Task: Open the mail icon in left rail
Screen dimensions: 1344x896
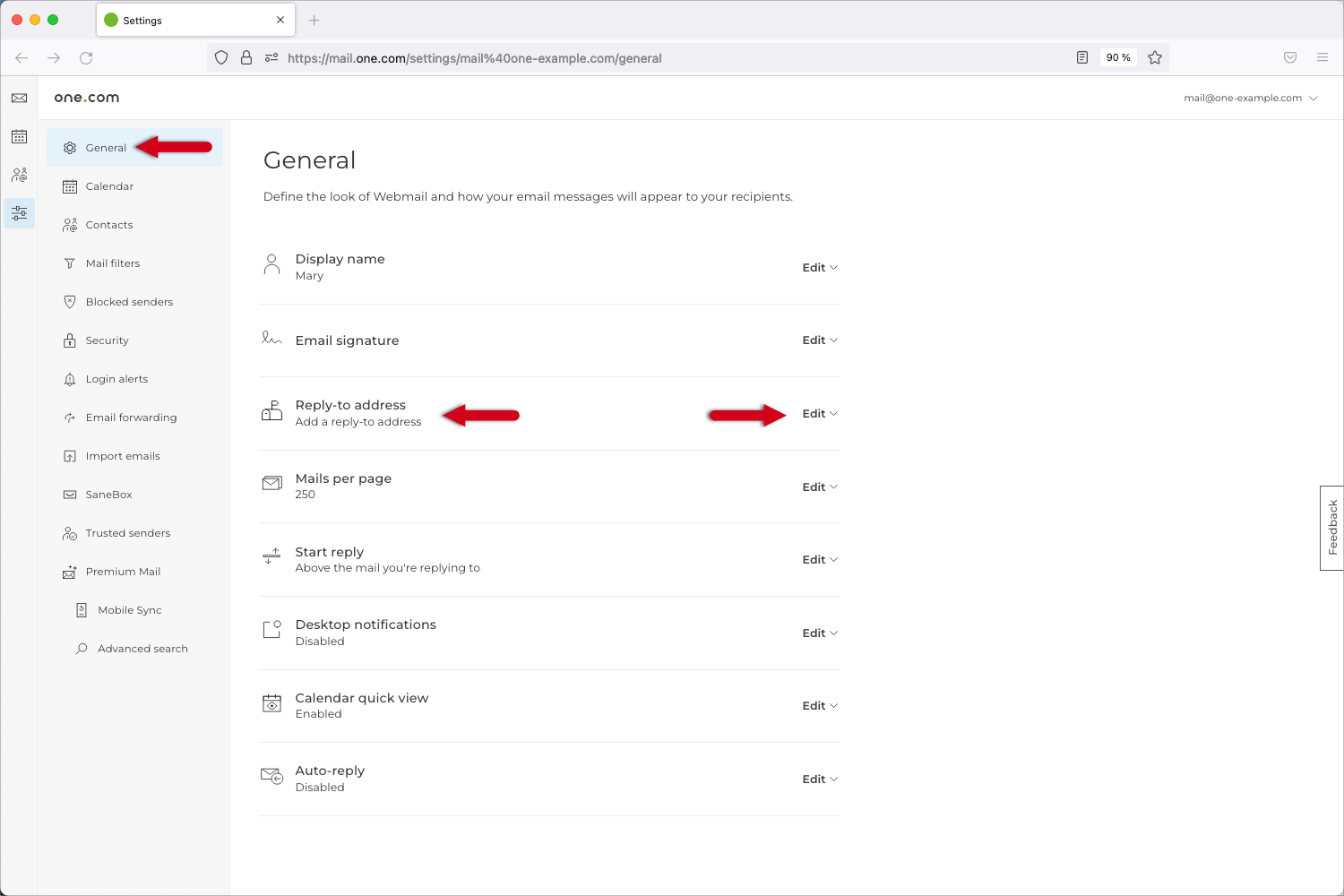Action: 19,98
